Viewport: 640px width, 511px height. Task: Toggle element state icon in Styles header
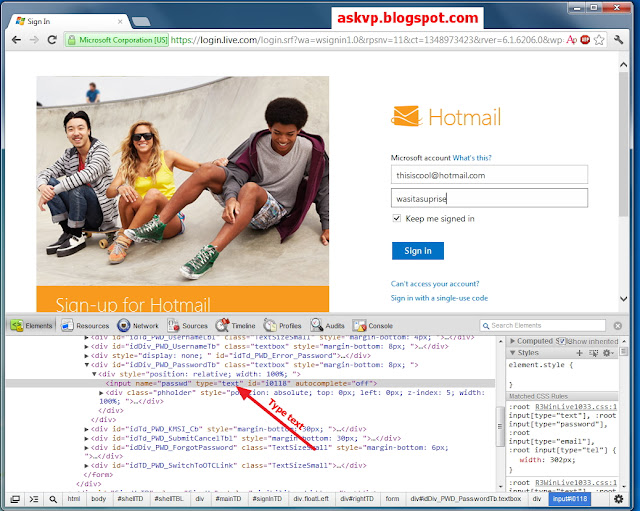(x=593, y=353)
